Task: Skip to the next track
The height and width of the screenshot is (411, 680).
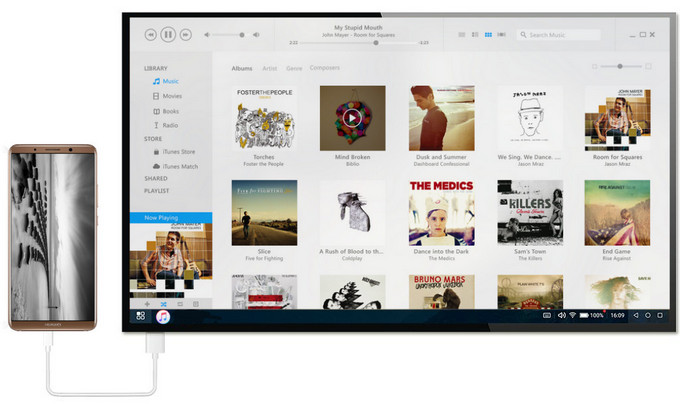Action: click(186, 34)
